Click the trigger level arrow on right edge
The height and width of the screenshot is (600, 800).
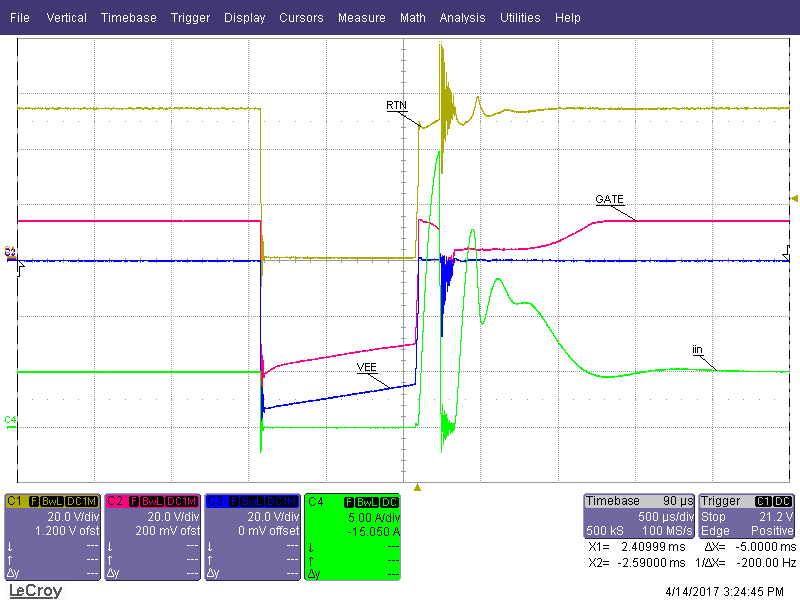(794, 198)
